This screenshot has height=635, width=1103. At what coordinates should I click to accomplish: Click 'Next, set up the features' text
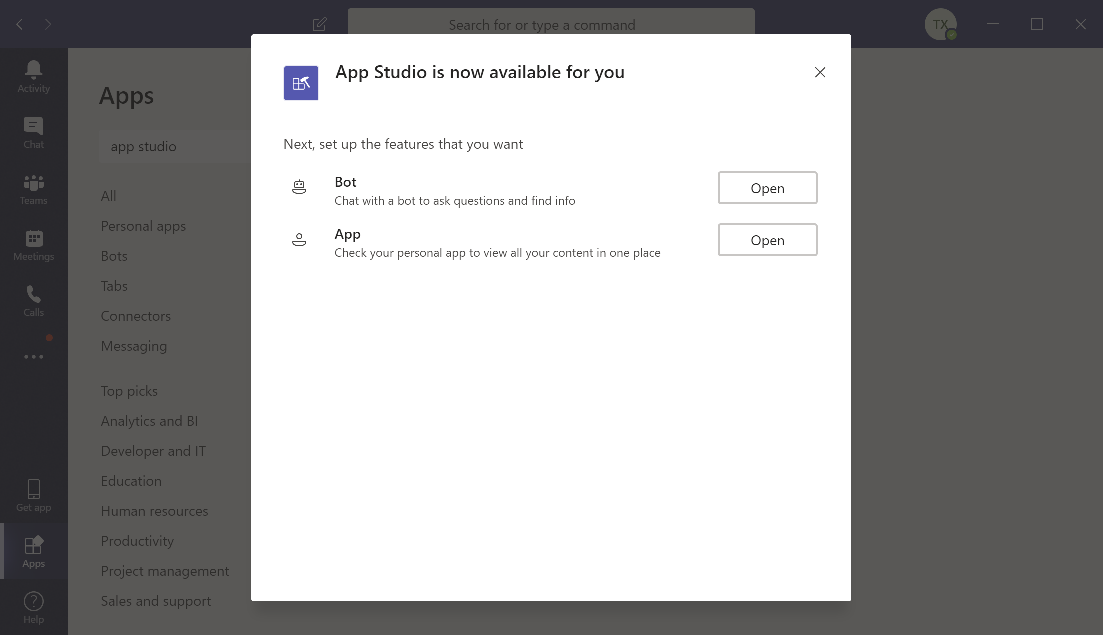[x=403, y=144]
